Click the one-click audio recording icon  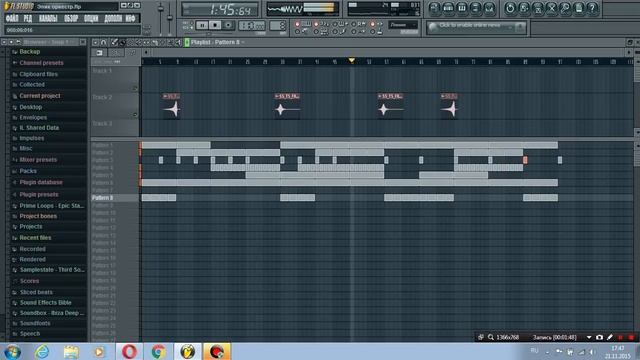pos(551,8)
